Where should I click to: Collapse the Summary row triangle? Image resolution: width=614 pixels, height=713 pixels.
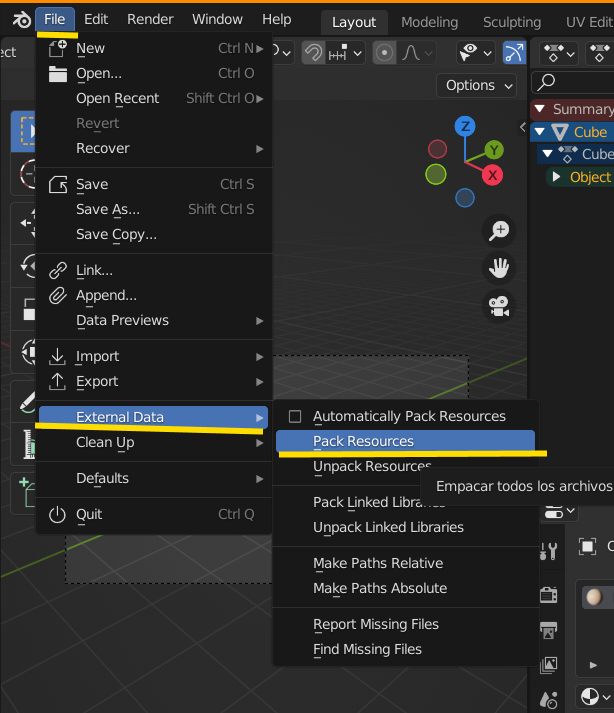tap(540, 109)
